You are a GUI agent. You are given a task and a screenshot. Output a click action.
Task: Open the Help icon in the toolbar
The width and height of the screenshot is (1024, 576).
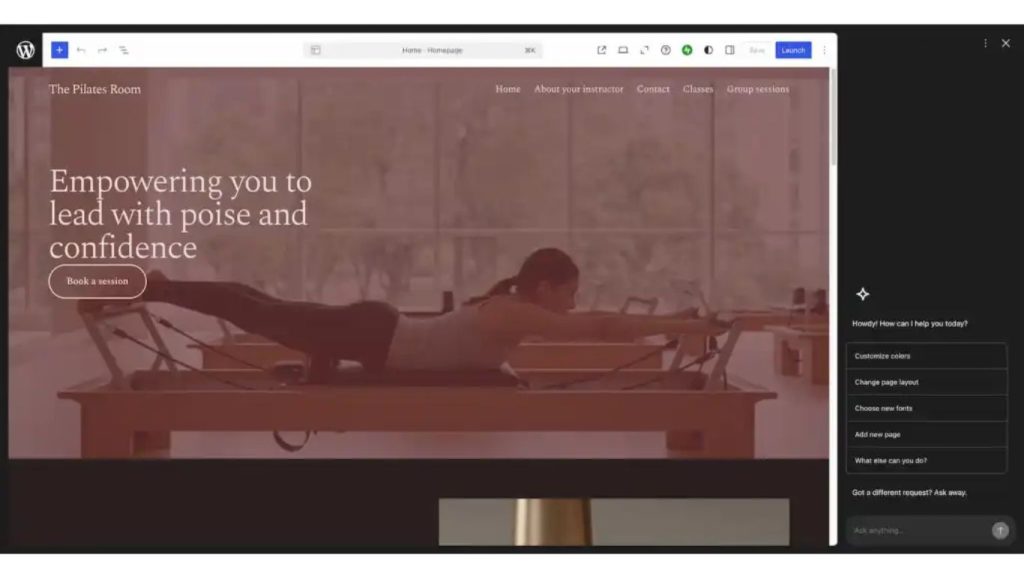pos(665,49)
